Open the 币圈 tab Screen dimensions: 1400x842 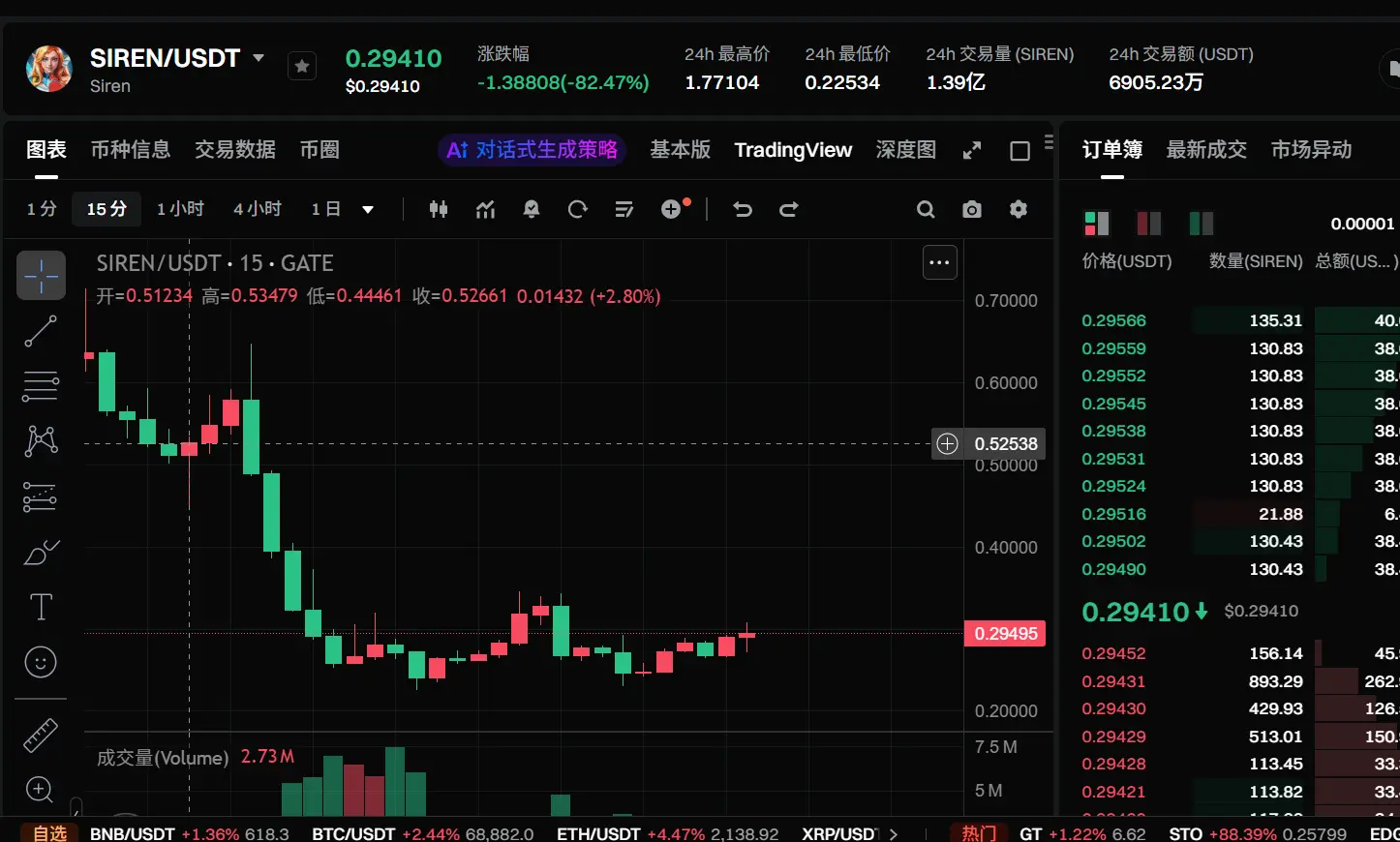pos(320,150)
